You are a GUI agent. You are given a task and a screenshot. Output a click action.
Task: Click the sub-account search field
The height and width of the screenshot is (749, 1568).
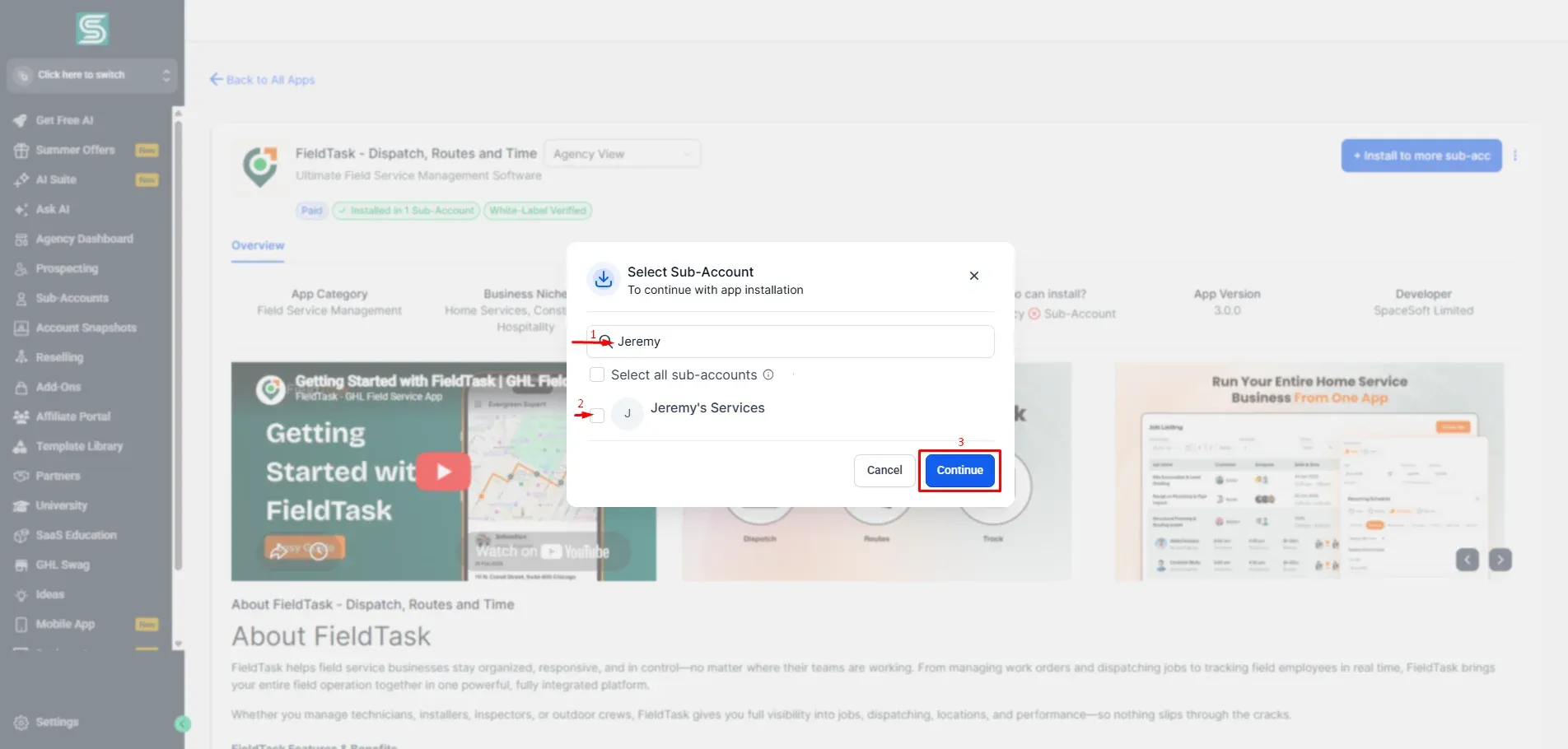click(x=791, y=342)
